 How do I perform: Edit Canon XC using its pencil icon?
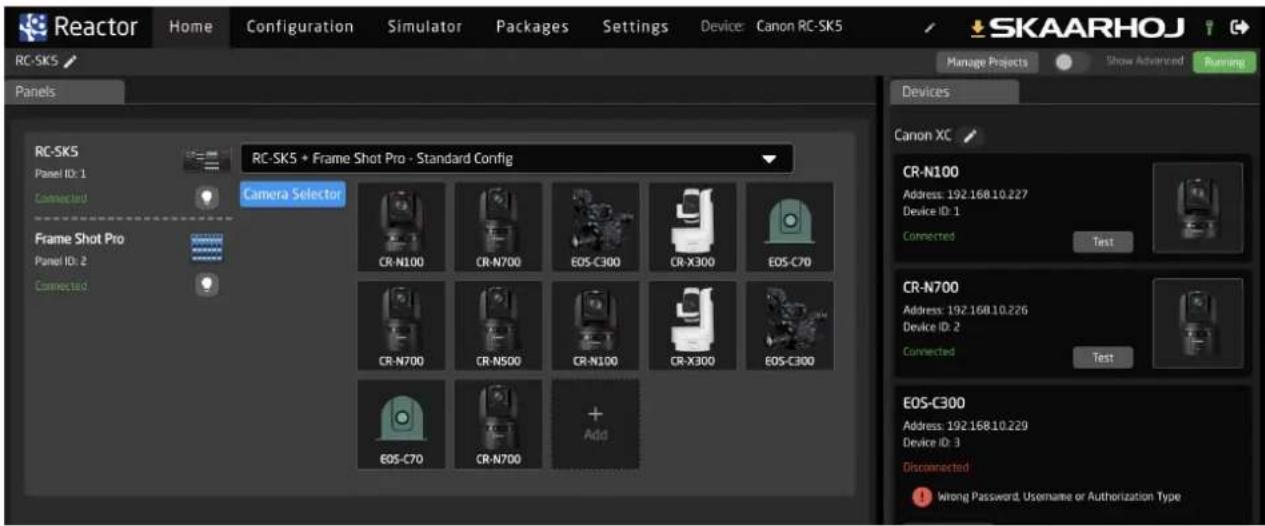(971, 135)
